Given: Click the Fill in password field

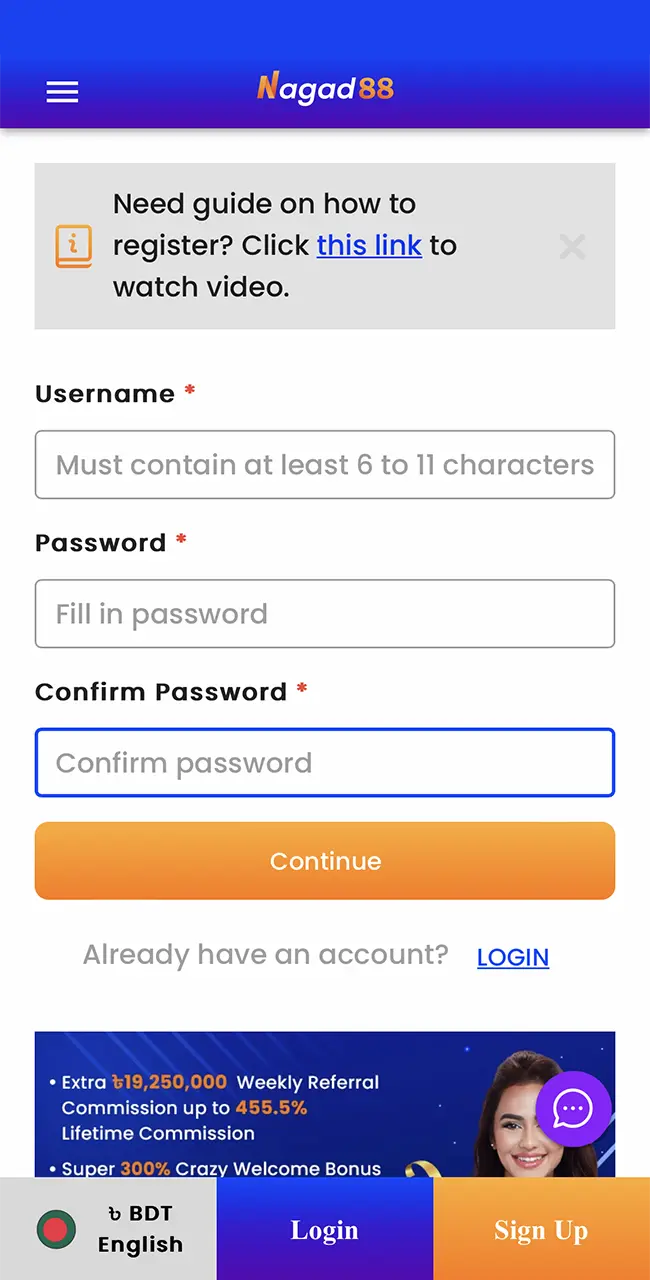Looking at the screenshot, I should 324,613.
